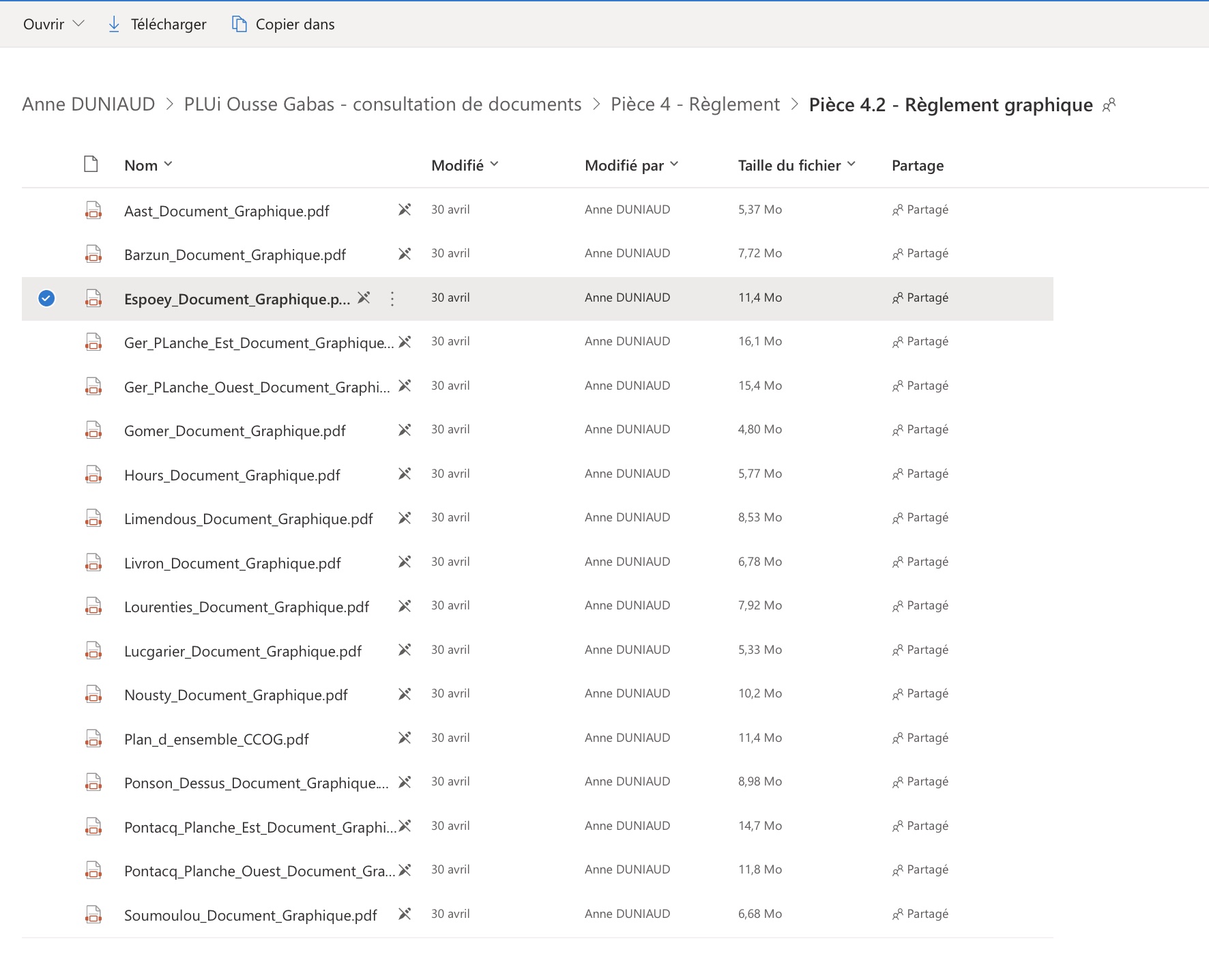
Task: Open the Ger_PLanche_Est document
Action: click(259, 343)
